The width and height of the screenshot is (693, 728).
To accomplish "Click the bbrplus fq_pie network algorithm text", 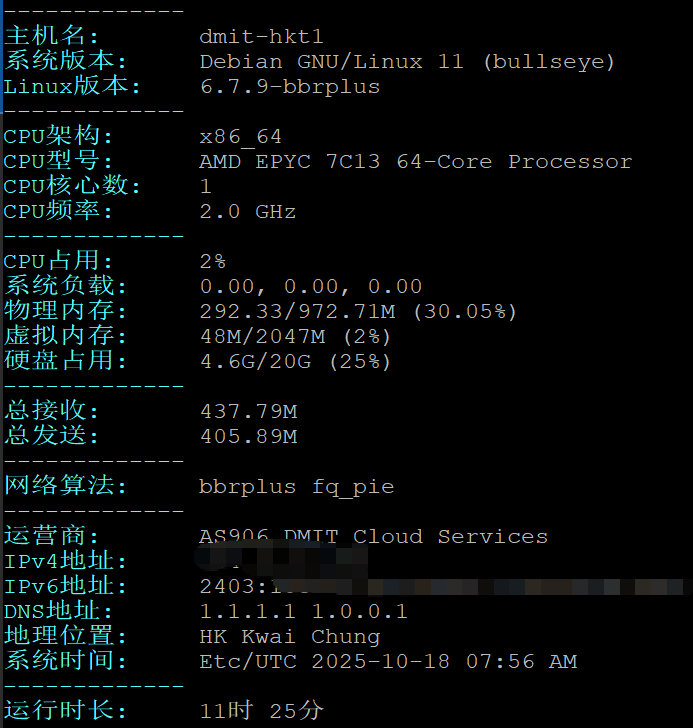I will pos(296,487).
